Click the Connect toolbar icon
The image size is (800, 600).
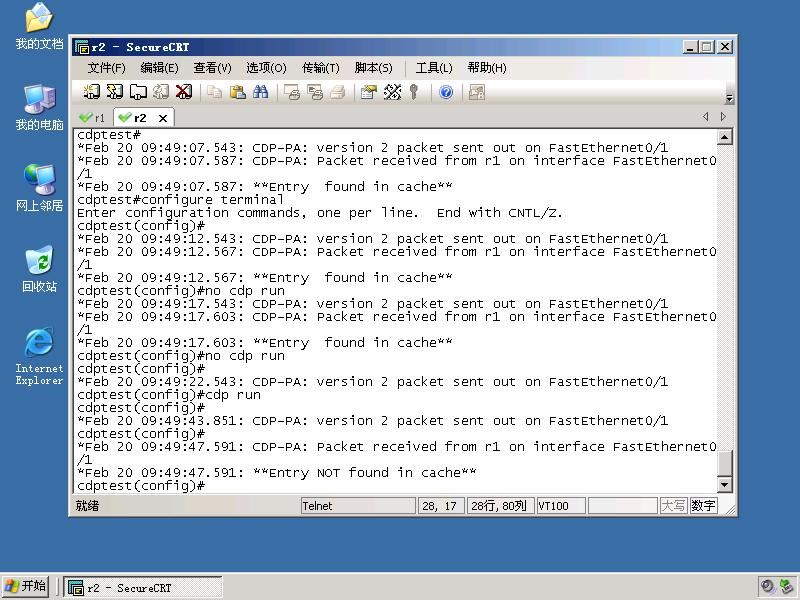click(91, 92)
